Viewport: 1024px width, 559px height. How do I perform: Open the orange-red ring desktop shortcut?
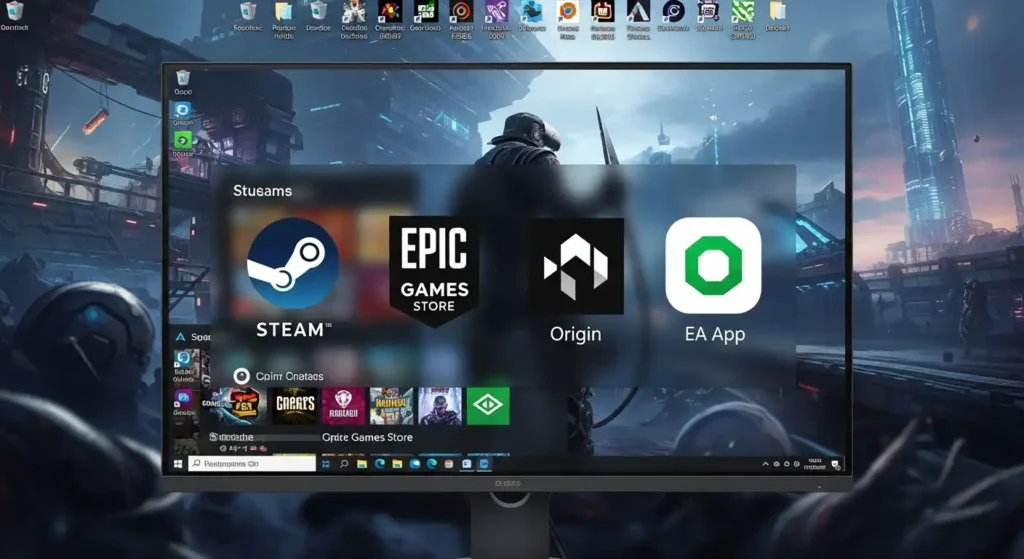(x=461, y=11)
